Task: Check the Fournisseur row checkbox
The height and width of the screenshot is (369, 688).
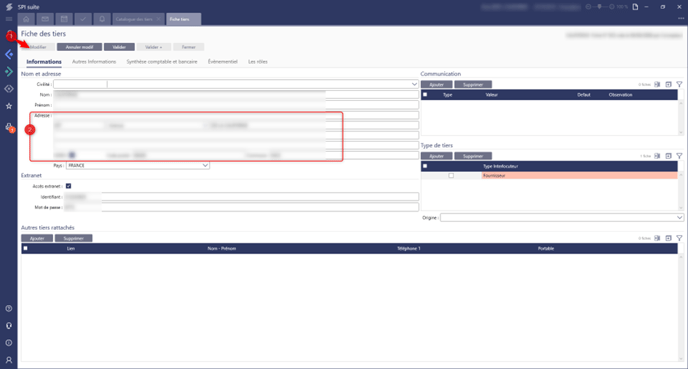Action: (451, 176)
